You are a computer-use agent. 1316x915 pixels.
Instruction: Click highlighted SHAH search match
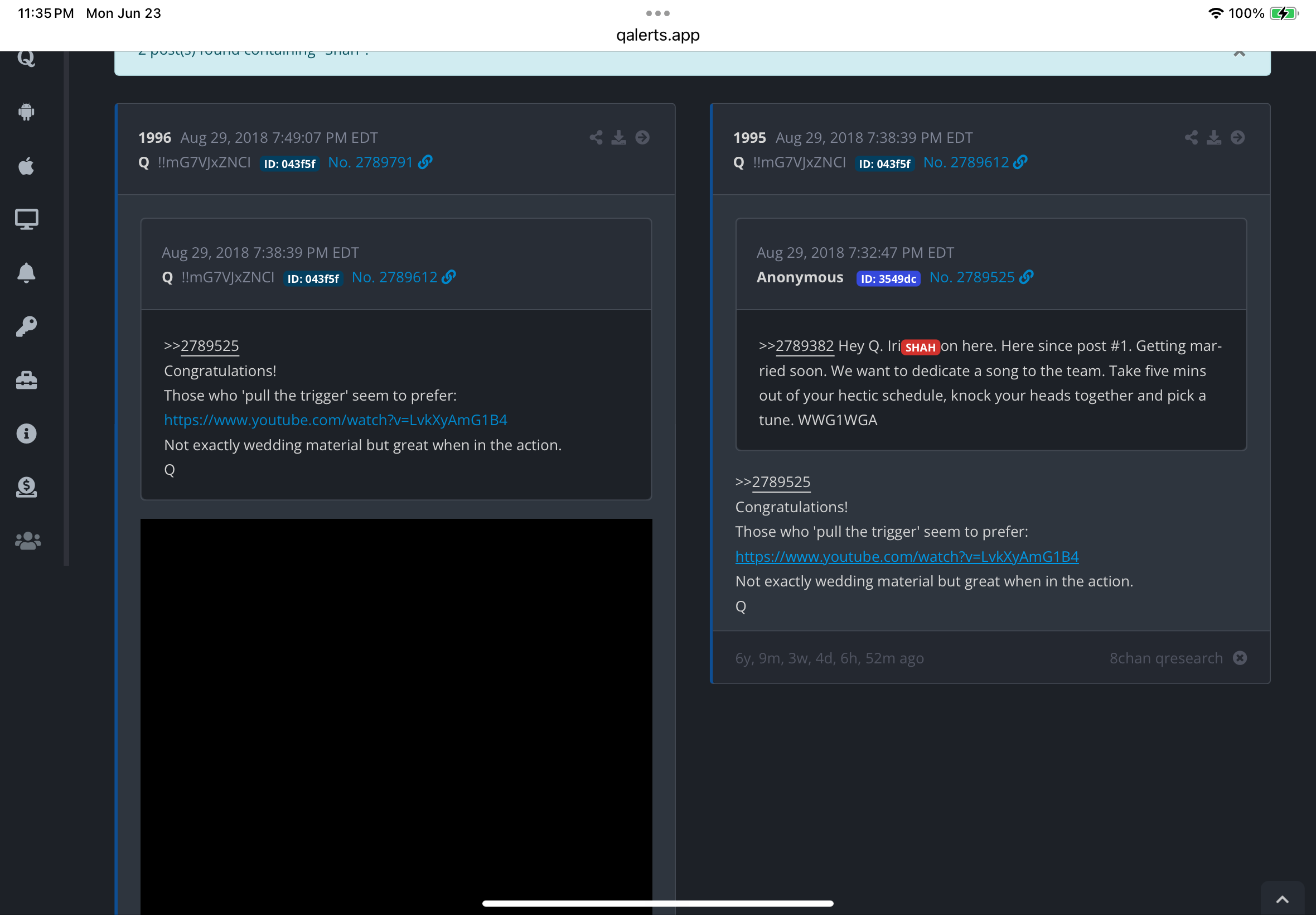coord(920,348)
